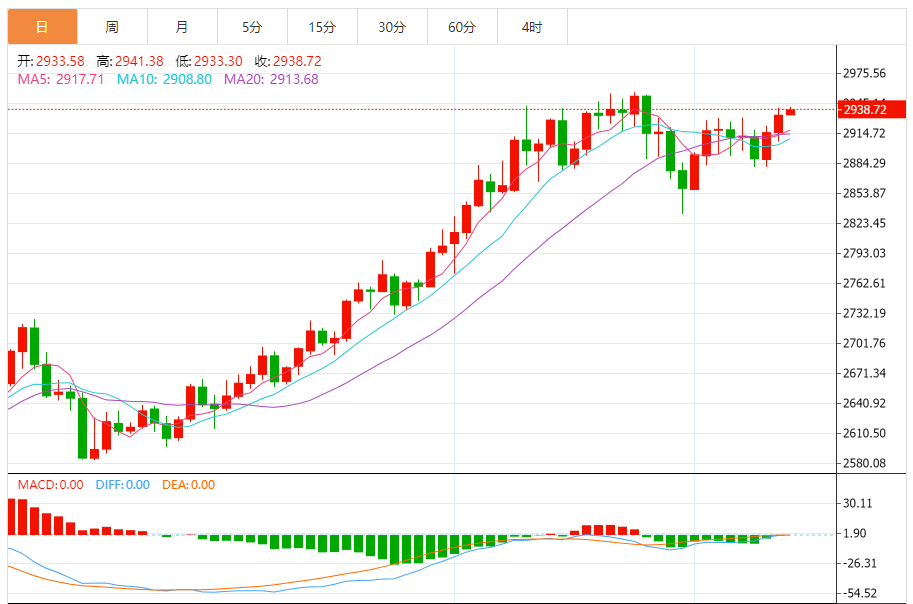Click the 30.11 MACD axis label
The width and height of the screenshot is (913, 604).
click(x=858, y=503)
